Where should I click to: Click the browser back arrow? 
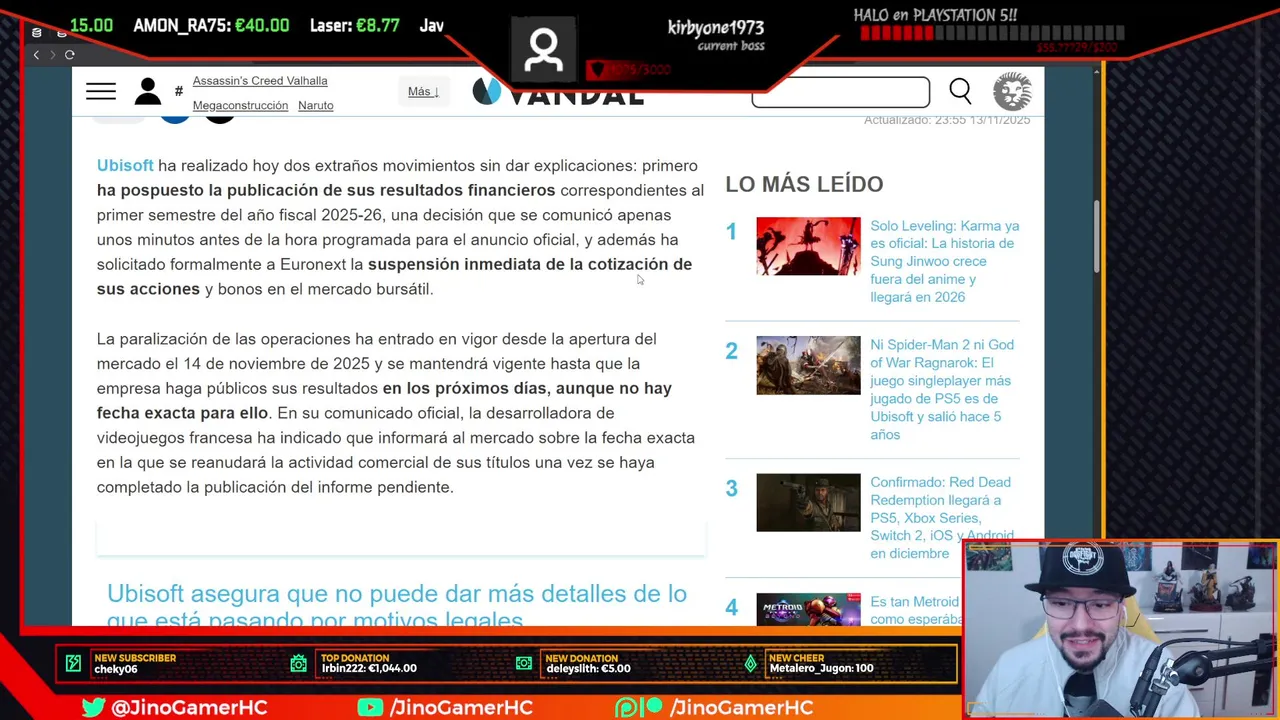(36, 55)
